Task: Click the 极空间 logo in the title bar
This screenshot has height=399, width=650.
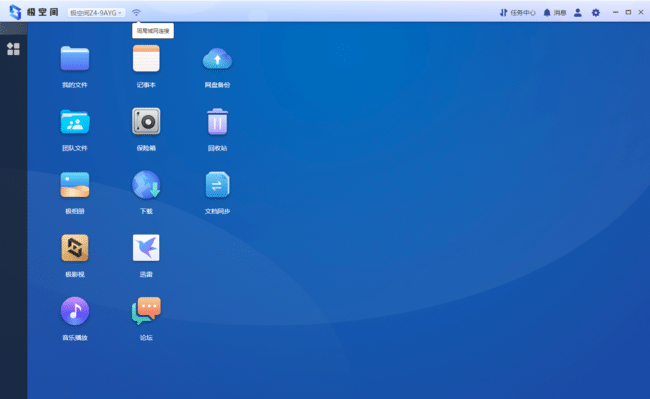Action: coord(34,12)
